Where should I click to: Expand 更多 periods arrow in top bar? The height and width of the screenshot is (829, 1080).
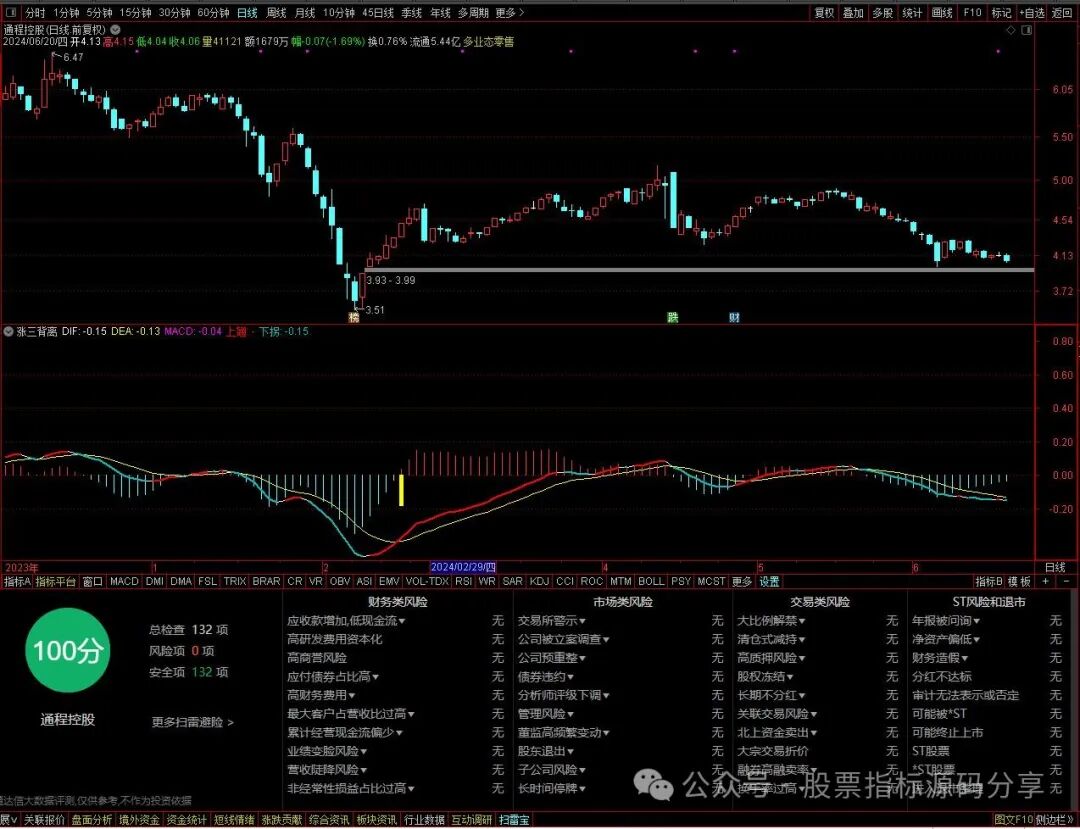[510, 12]
